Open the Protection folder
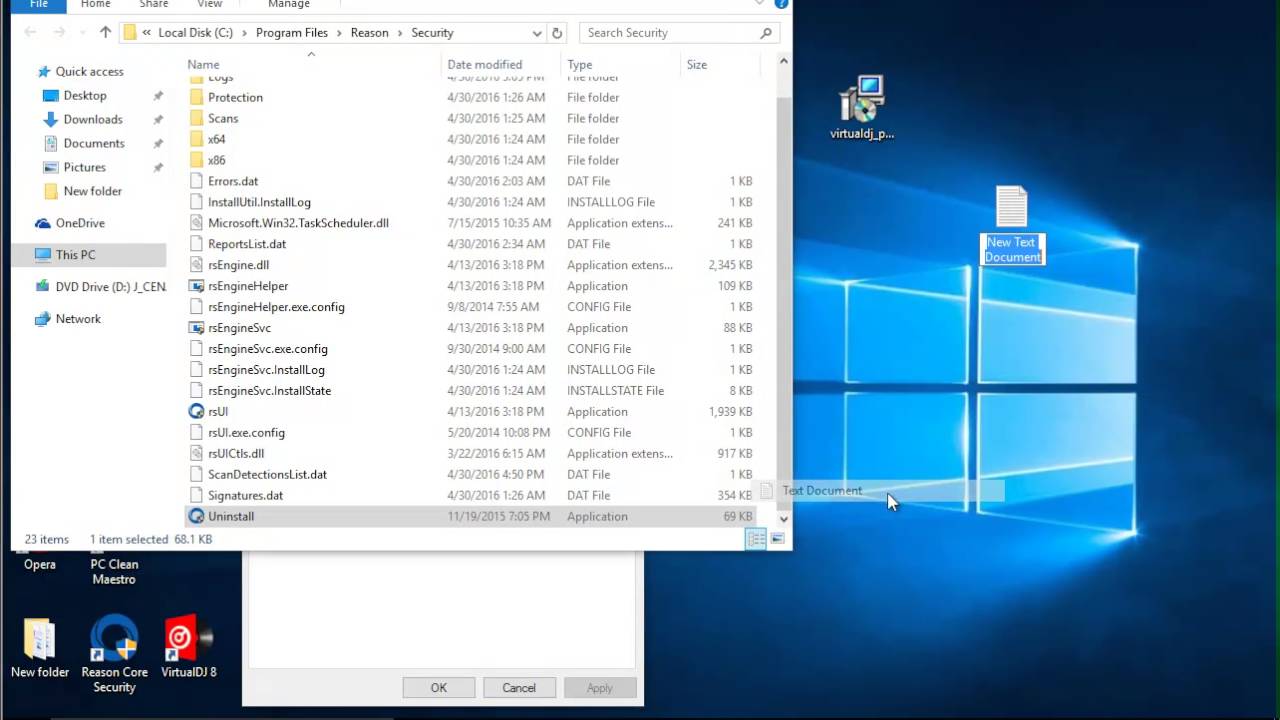 tap(235, 97)
